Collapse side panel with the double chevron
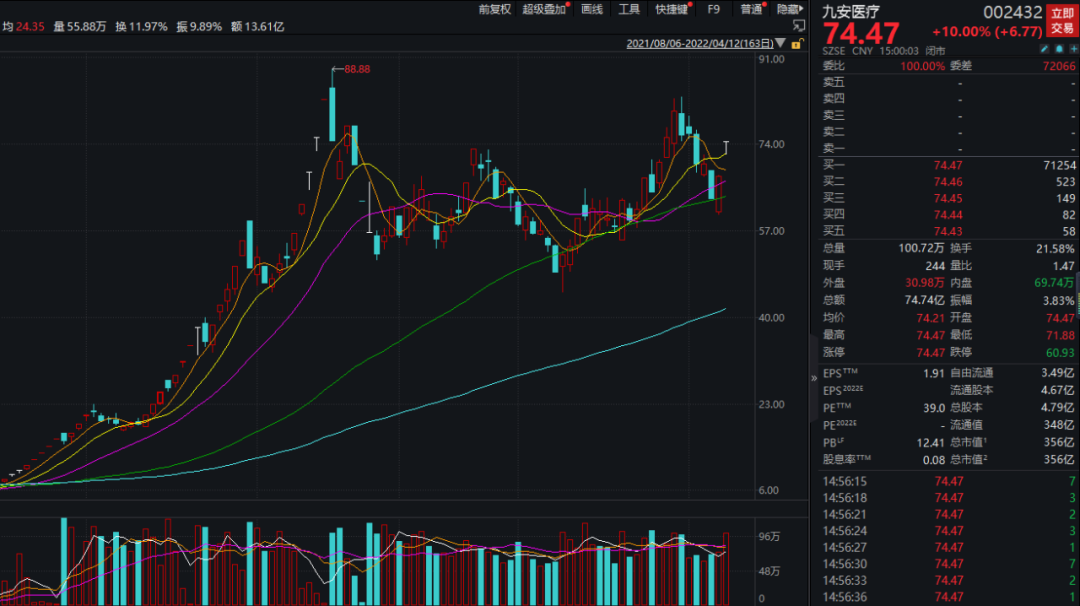Viewport: 1080px width, 606px height. click(x=814, y=378)
